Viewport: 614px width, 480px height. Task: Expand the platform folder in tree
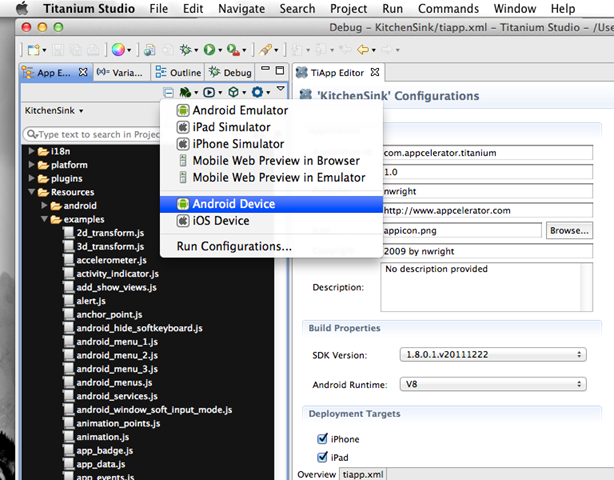tap(33, 164)
